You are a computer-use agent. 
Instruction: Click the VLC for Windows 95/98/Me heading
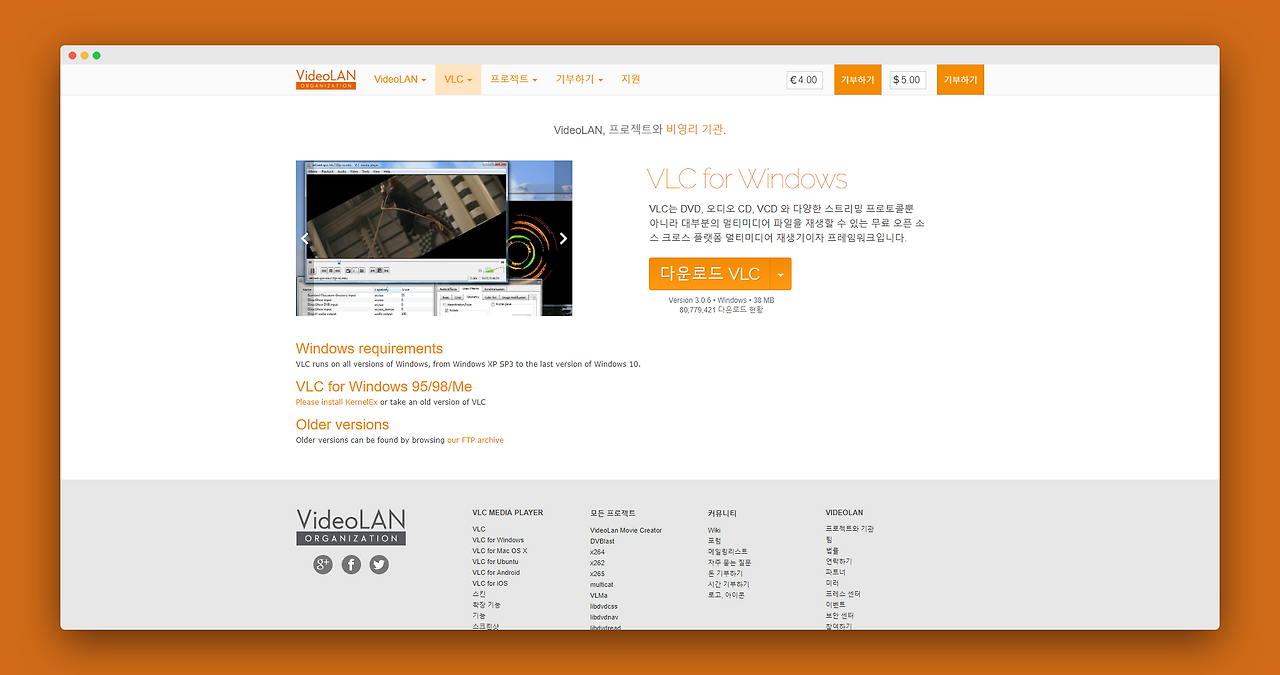tap(384, 386)
